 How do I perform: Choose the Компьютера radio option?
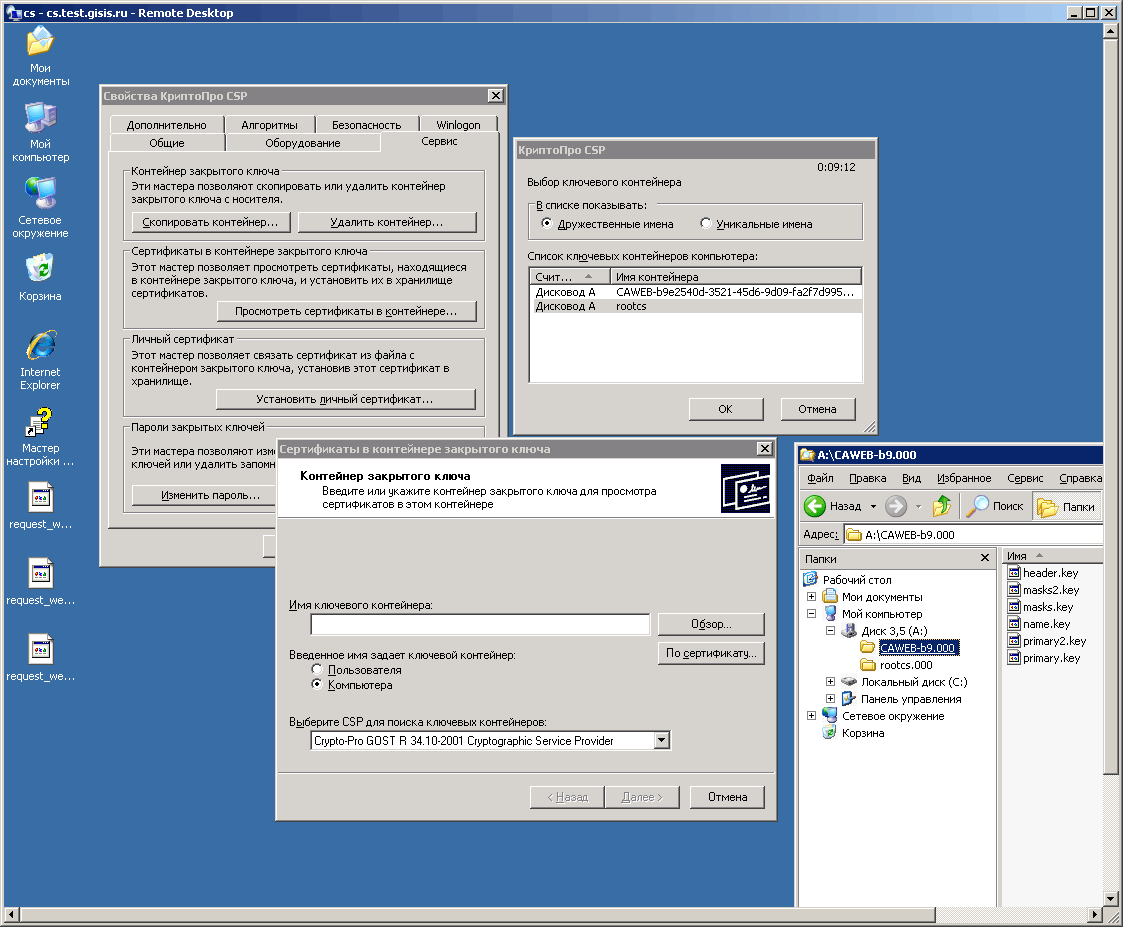click(x=317, y=684)
